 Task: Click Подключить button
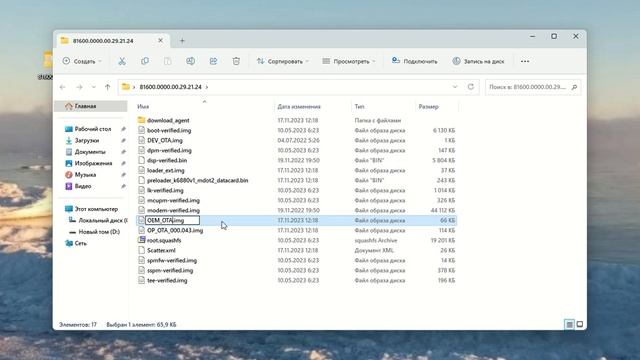point(414,61)
